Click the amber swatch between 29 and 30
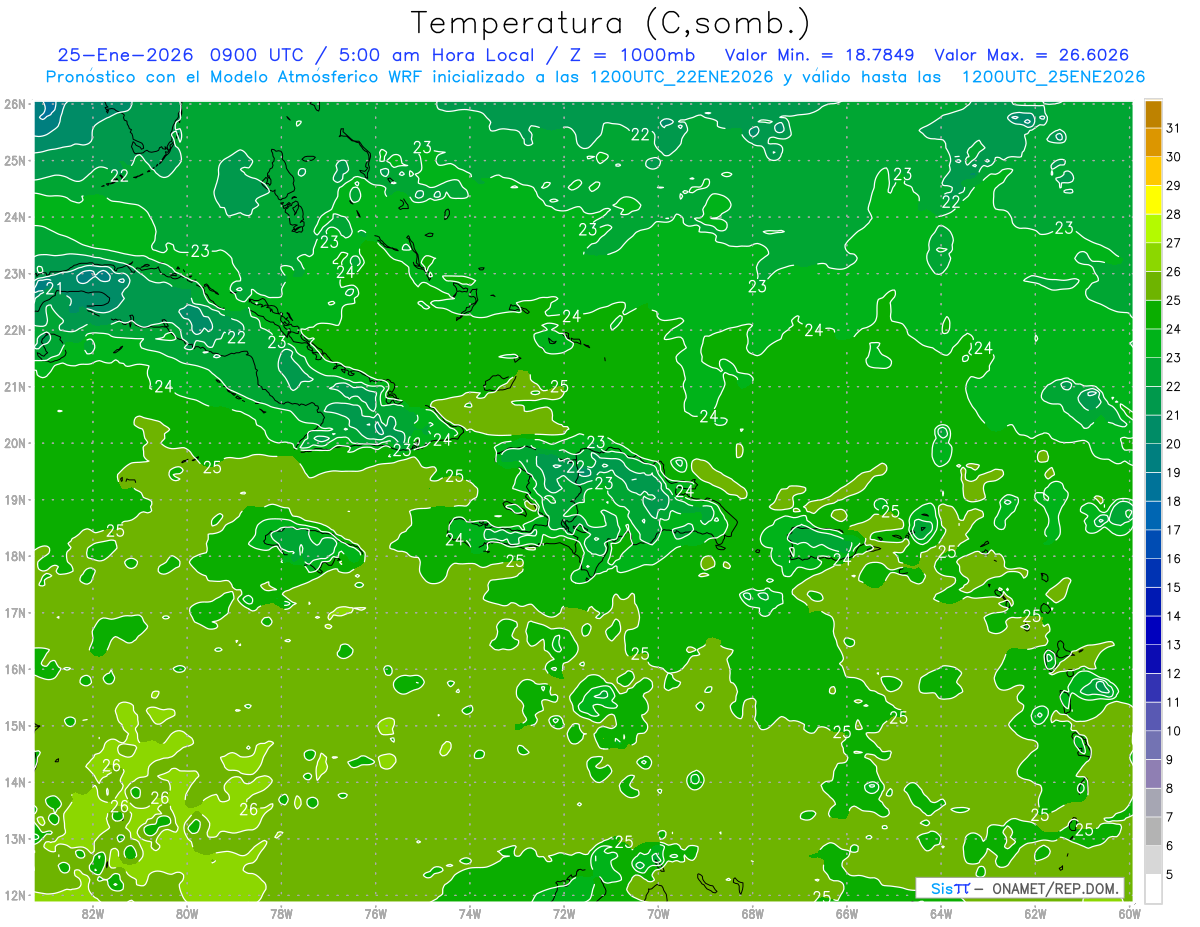 tap(1153, 172)
